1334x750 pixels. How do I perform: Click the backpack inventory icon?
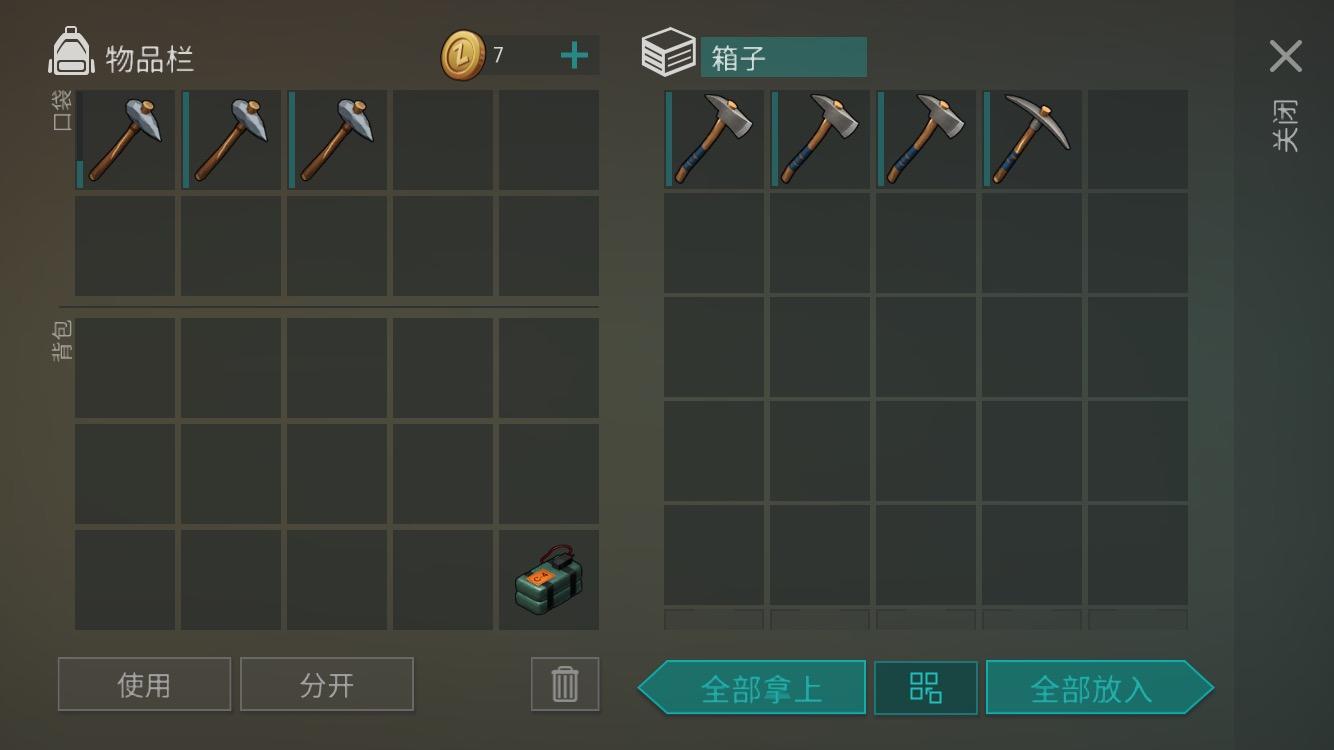pyautogui.click(x=71, y=51)
